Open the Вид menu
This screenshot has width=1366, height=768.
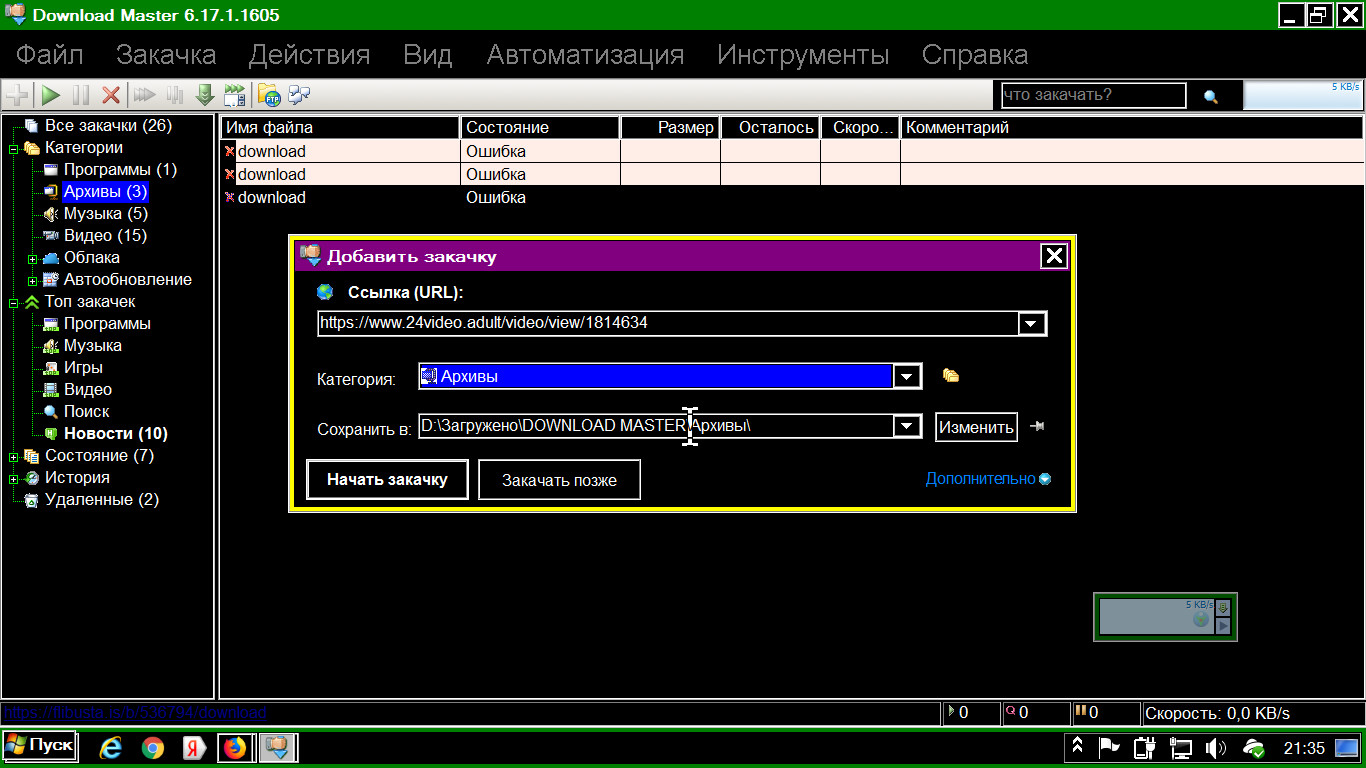tap(428, 54)
